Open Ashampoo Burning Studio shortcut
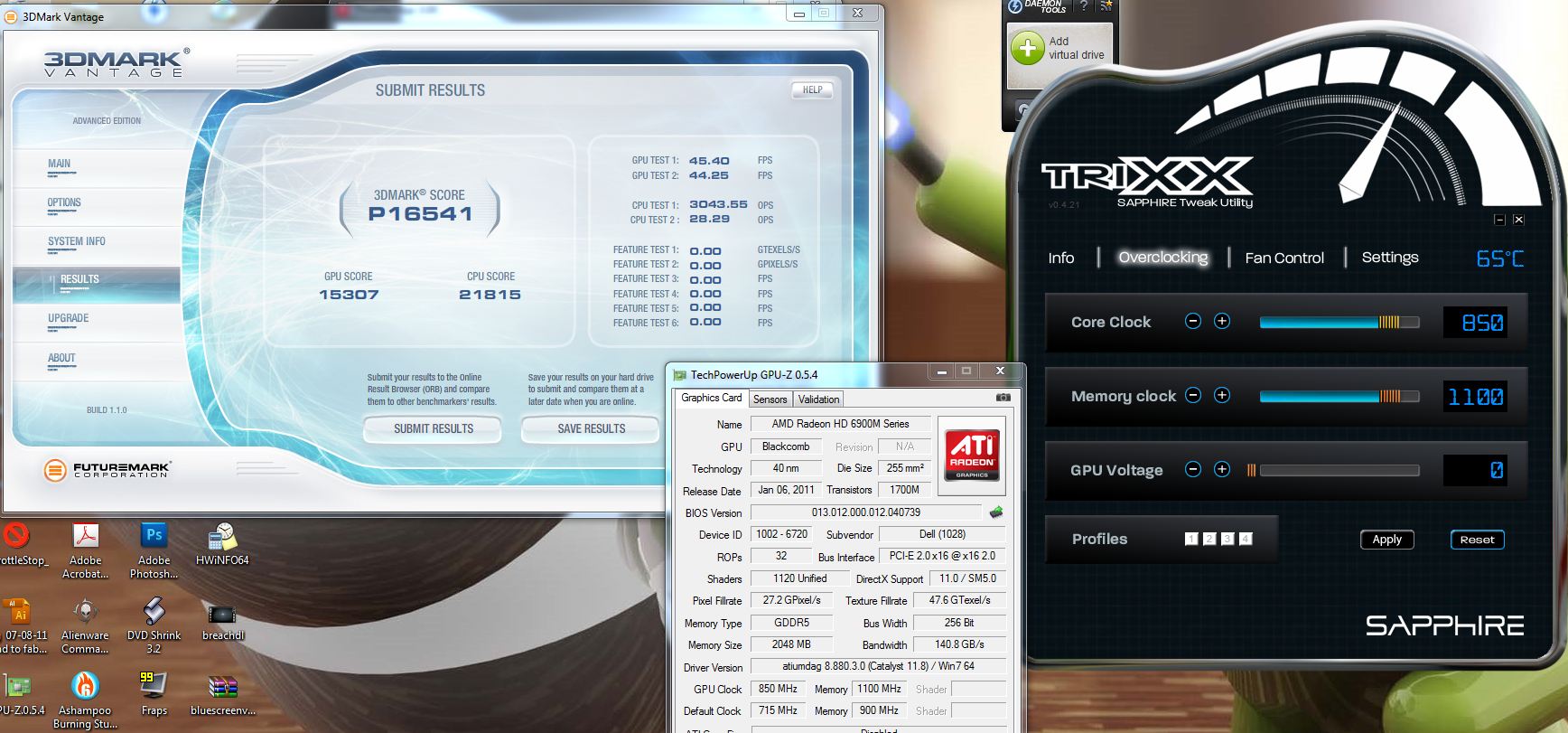The image size is (1568, 733). point(85,700)
